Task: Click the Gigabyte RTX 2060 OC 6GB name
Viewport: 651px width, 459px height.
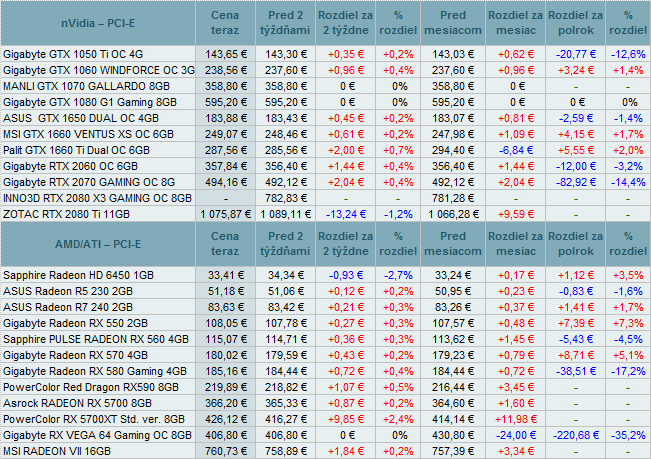Action: pos(70,166)
